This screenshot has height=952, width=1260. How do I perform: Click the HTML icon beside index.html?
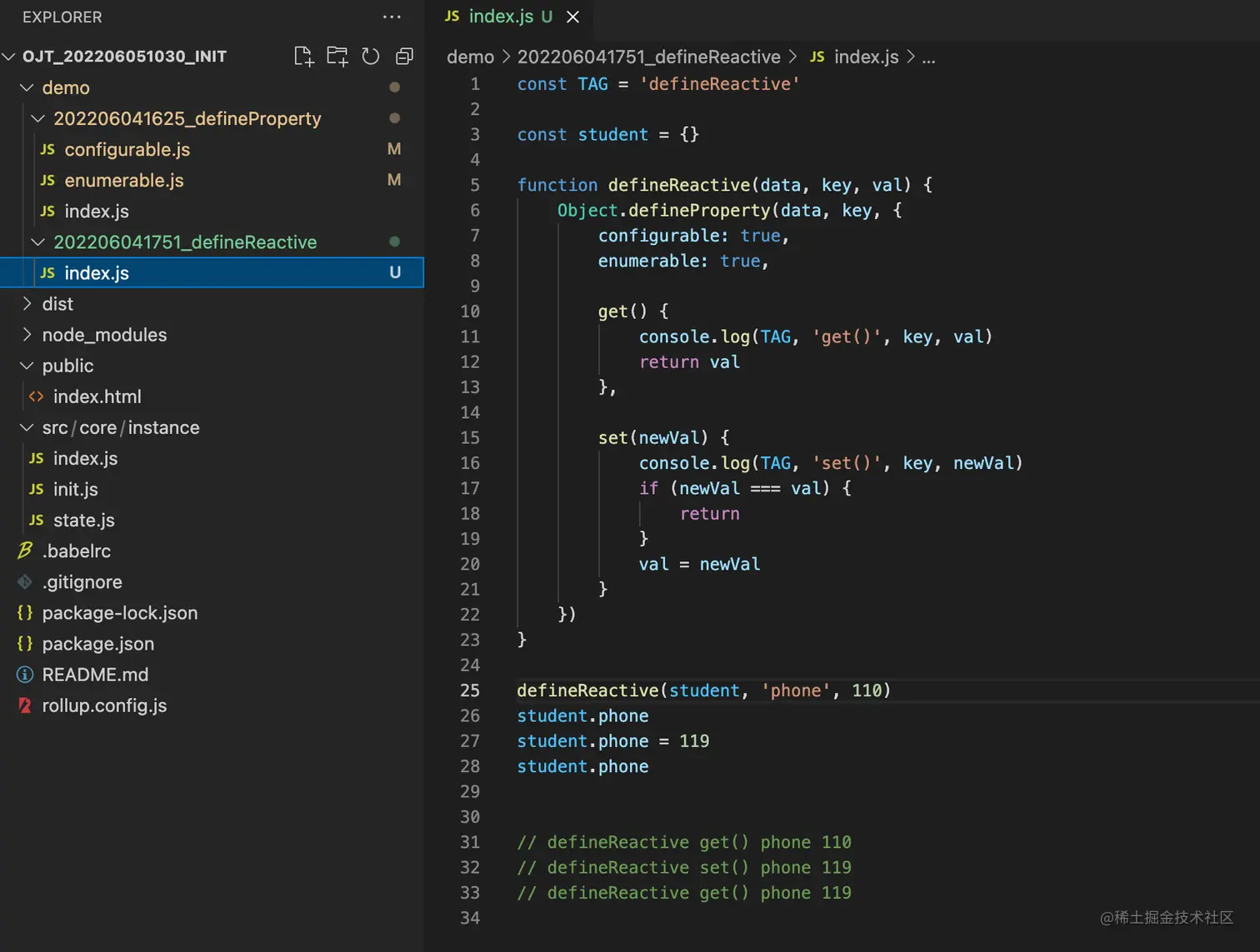(x=36, y=396)
